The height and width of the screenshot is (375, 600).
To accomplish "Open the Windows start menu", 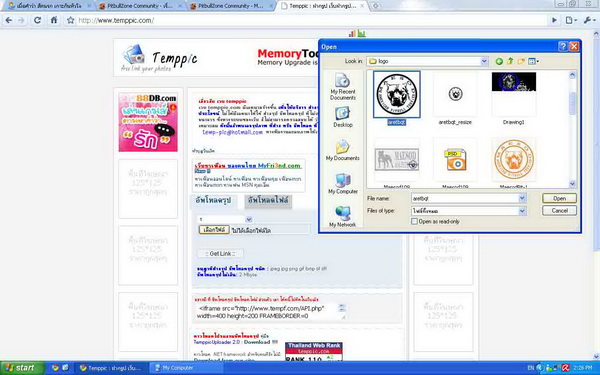I will coord(23,368).
